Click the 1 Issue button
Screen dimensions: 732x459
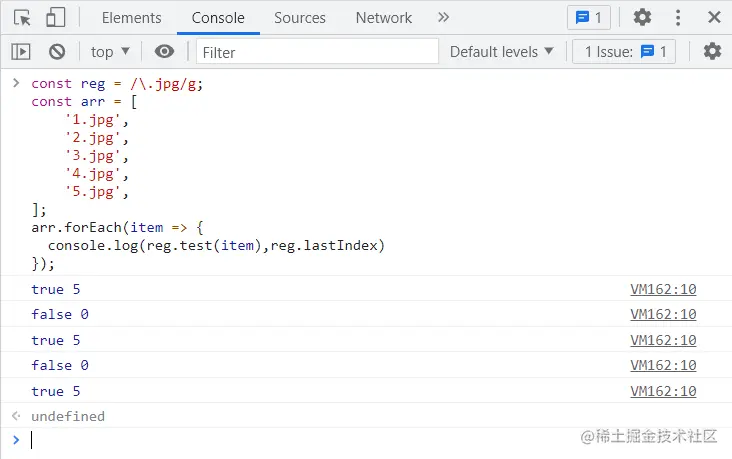point(624,52)
